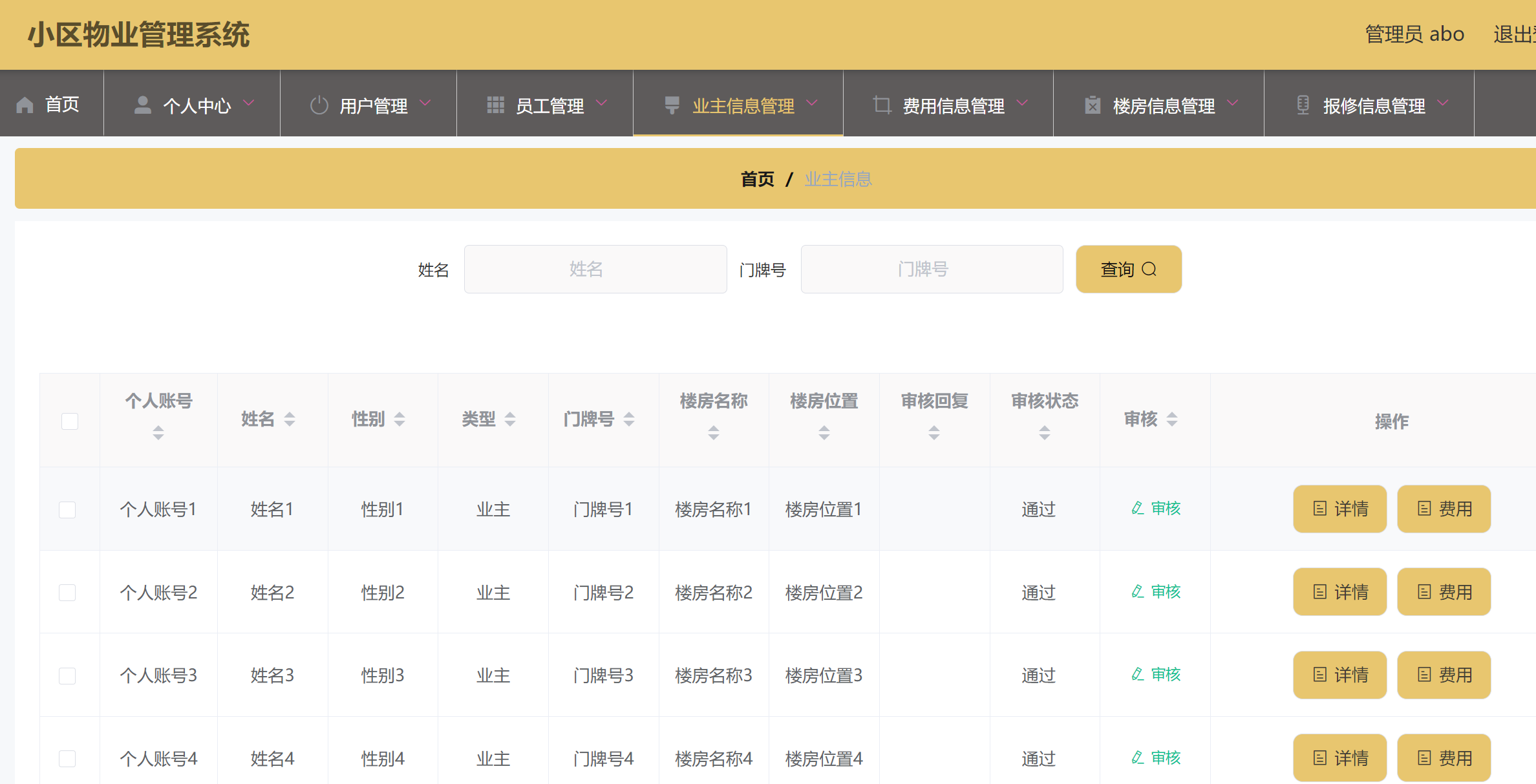This screenshot has height=784, width=1536.
Task: Sort the table by 楼房位置 column
Action: point(824,432)
